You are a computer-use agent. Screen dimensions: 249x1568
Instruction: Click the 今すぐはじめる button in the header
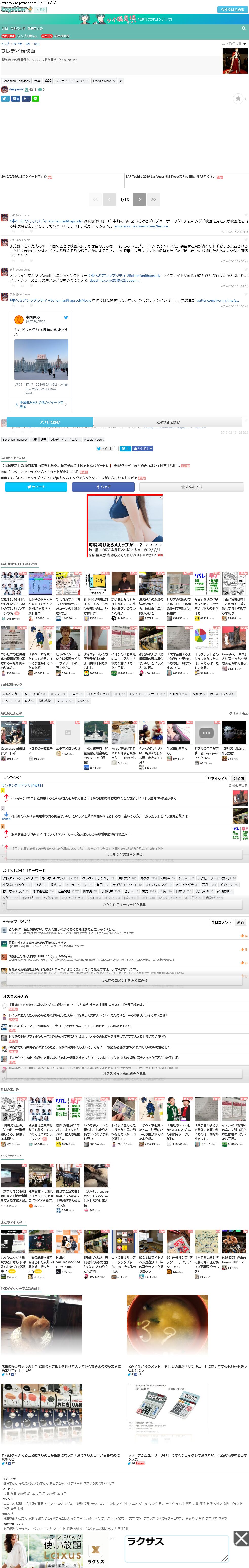(x=233, y=10)
